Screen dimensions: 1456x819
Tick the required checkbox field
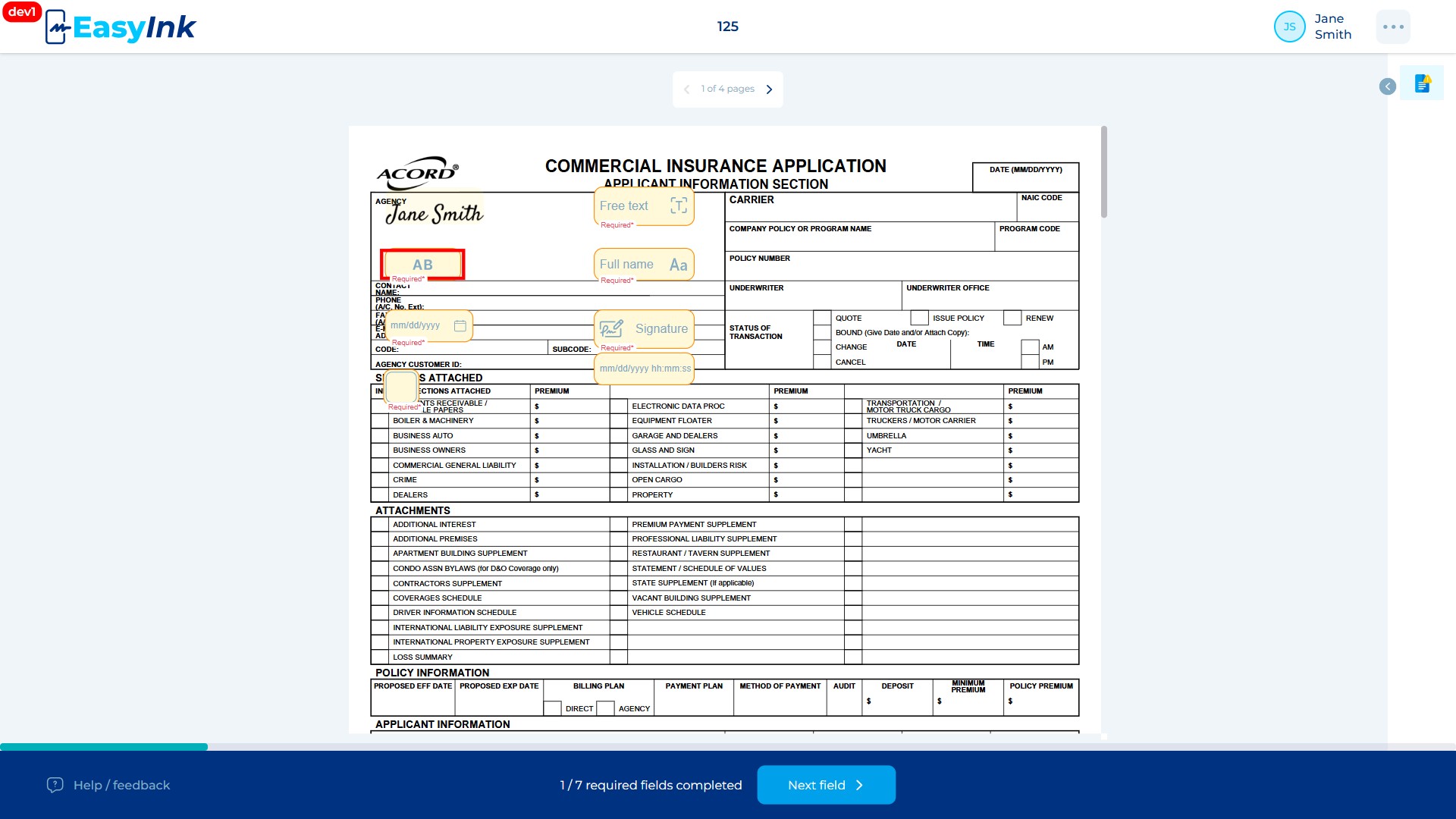[x=402, y=387]
